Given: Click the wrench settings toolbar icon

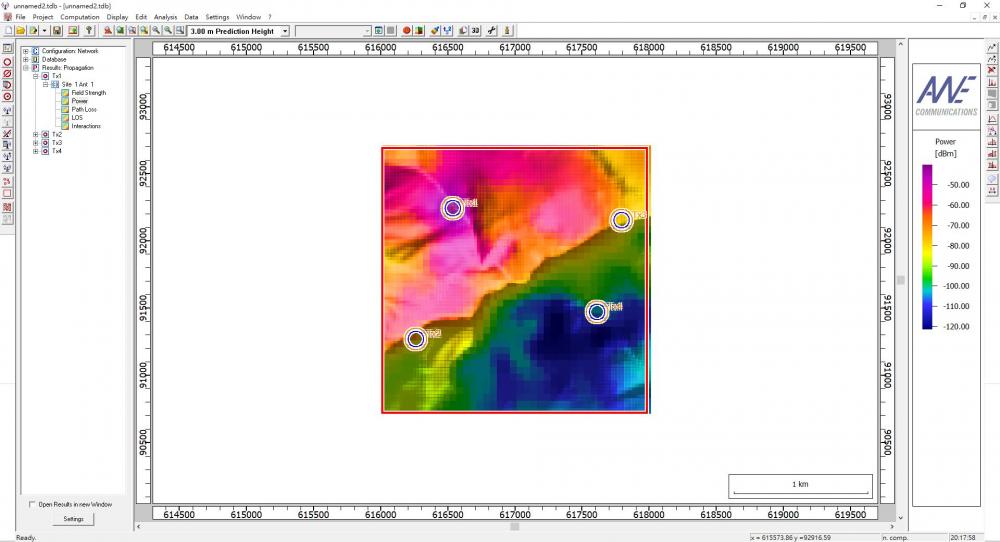Looking at the screenshot, I should coord(492,31).
